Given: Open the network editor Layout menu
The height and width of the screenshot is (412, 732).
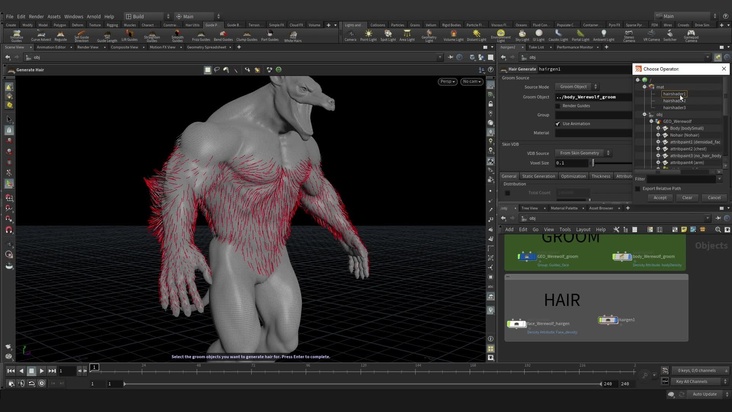Looking at the screenshot, I should click(583, 230).
